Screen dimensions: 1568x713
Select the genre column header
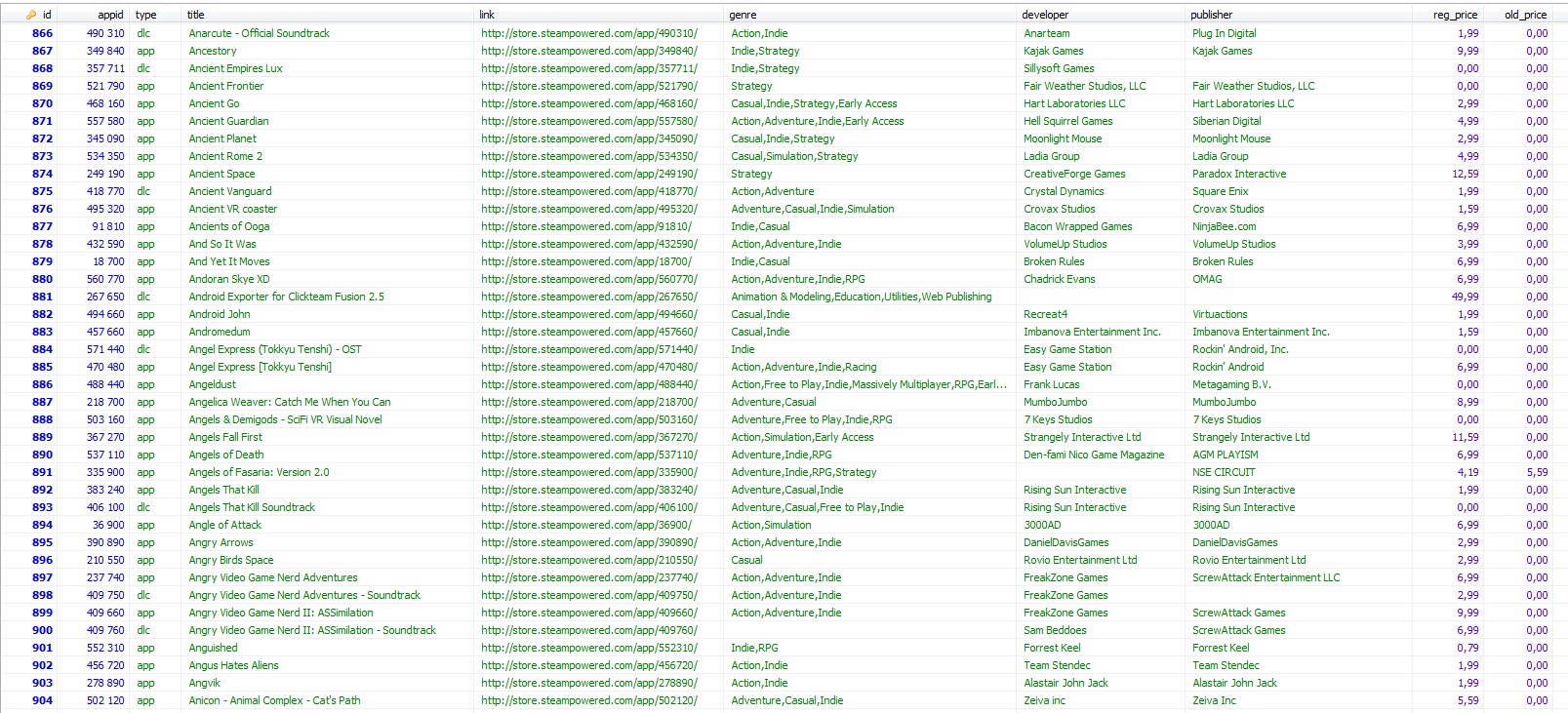tap(743, 15)
